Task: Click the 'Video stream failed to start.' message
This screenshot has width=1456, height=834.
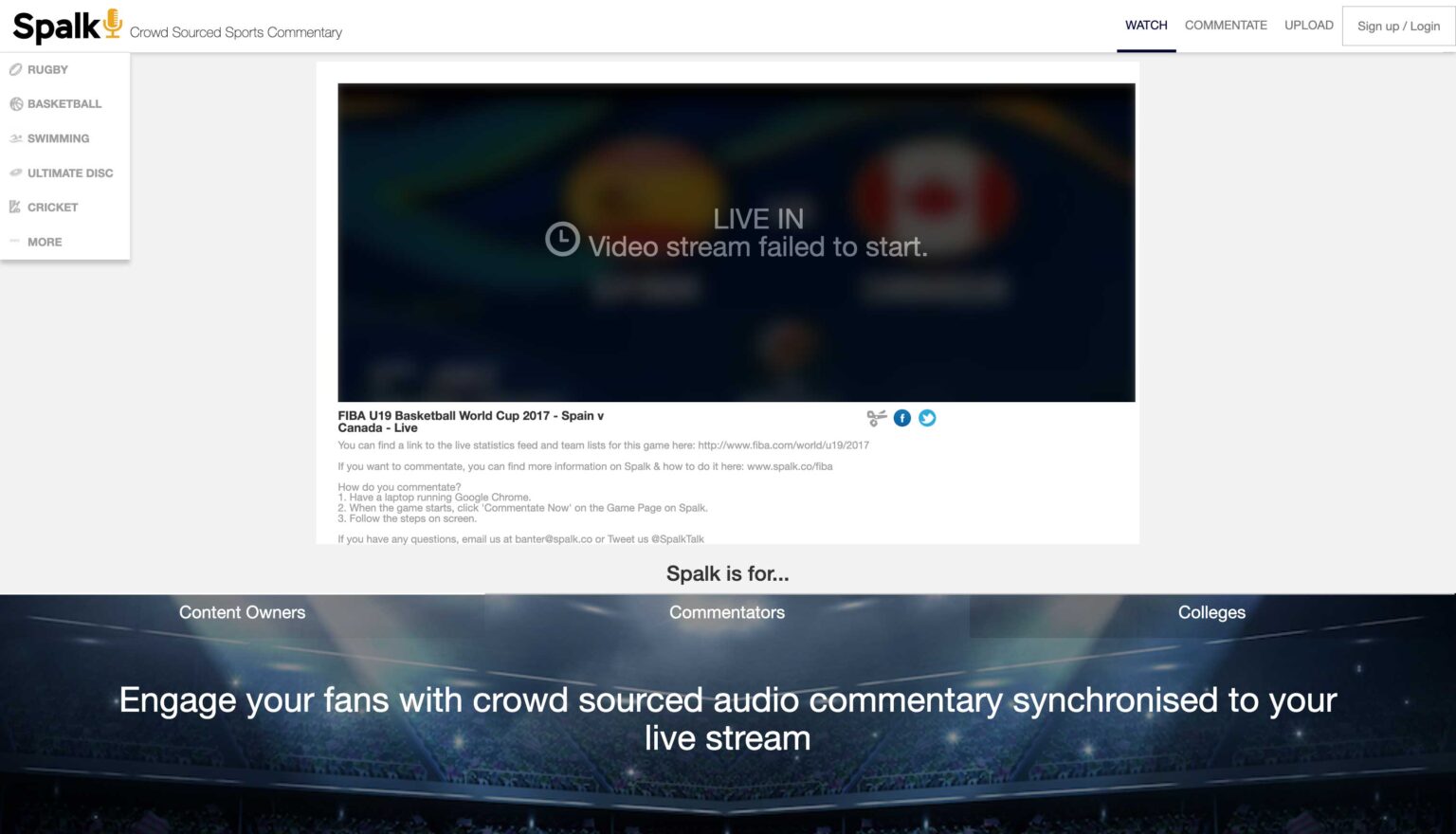Action: (x=757, y=246)
